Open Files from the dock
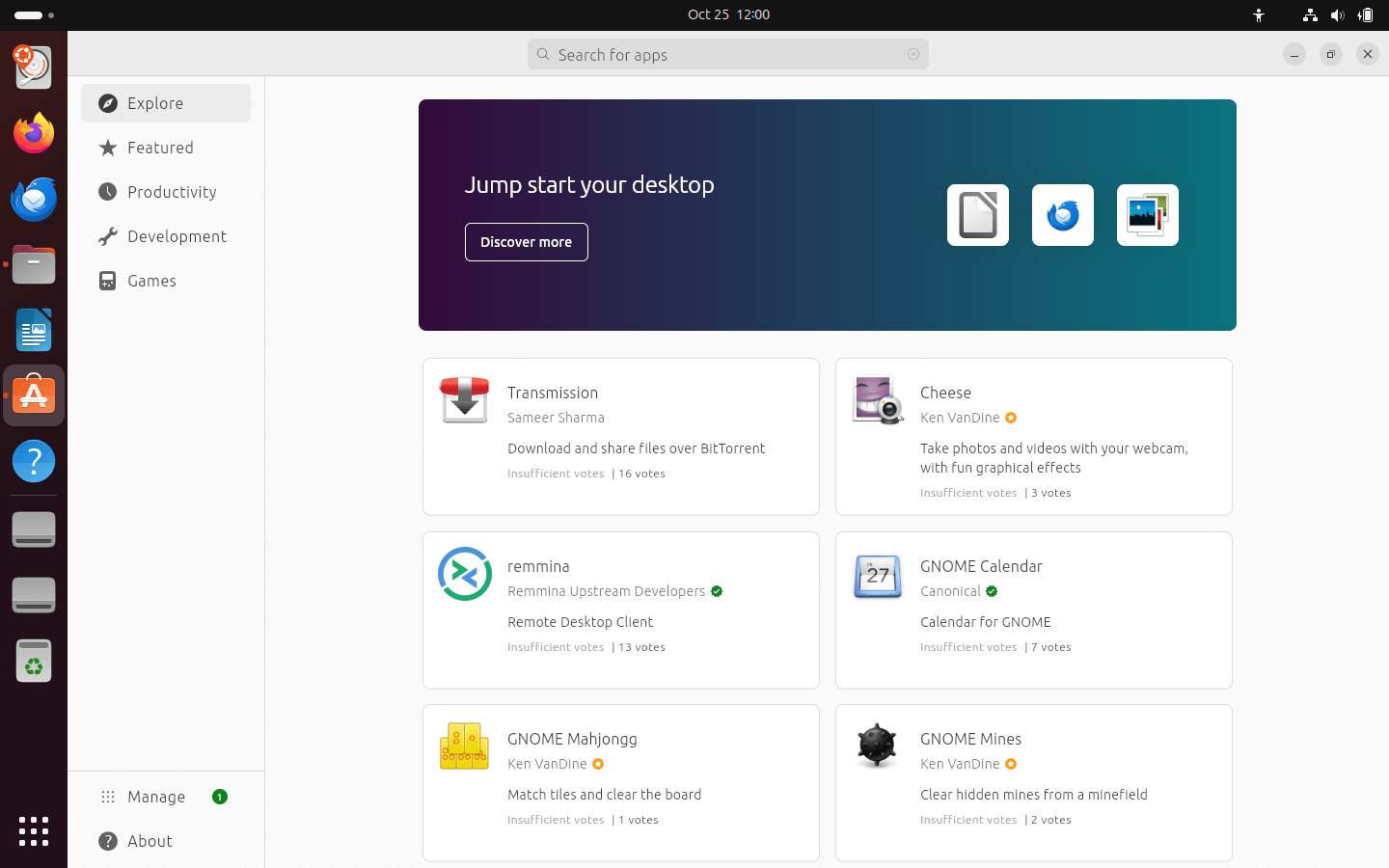Image resolution: width=1389 pixels, height=868 pixels. click(x=34, y=264)
